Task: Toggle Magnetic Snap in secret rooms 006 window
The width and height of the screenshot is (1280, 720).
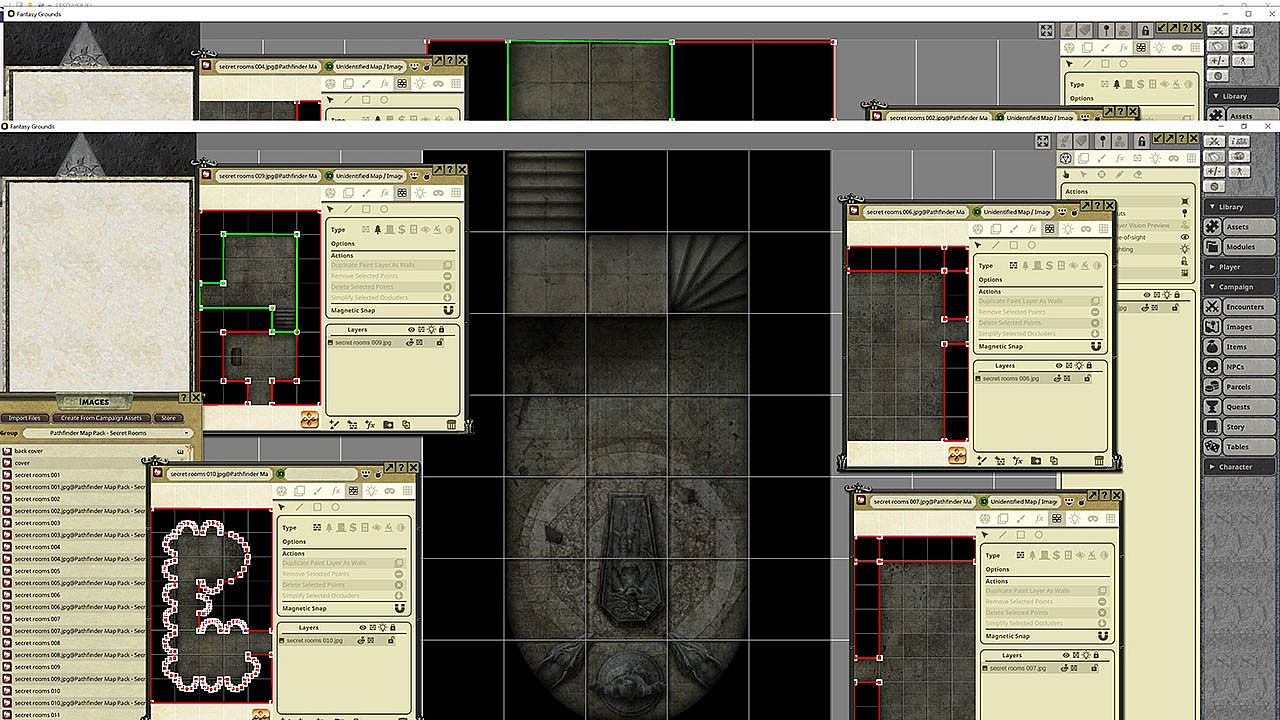Action: point(1096,347)
